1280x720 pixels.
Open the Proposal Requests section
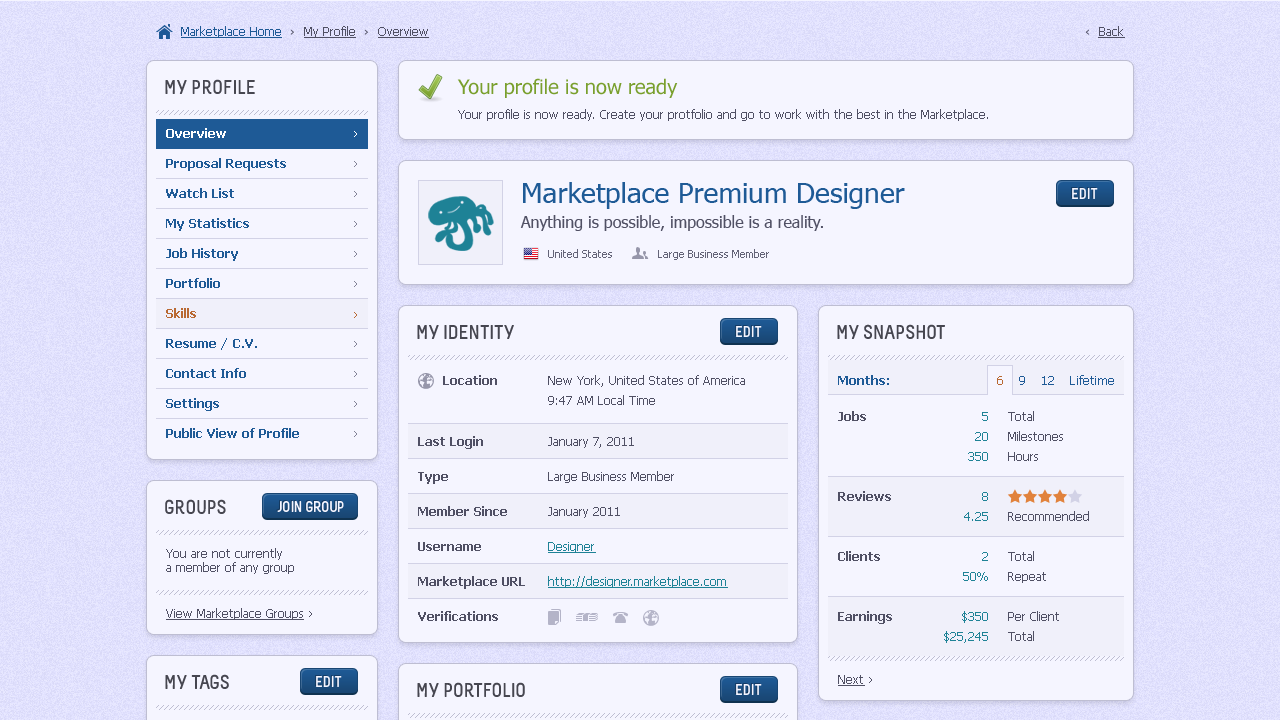pos(261,163)
